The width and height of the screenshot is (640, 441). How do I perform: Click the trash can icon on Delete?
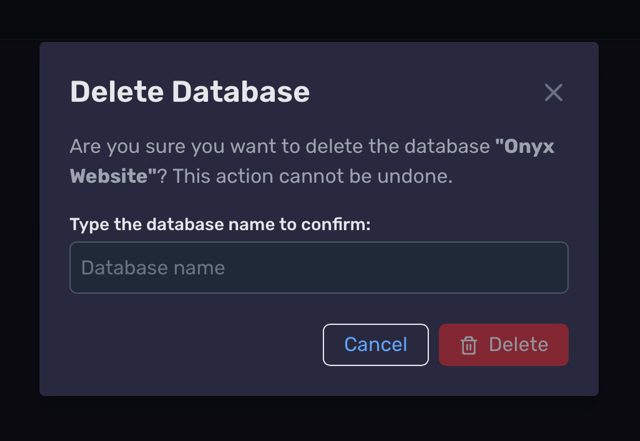pos(469,345)
